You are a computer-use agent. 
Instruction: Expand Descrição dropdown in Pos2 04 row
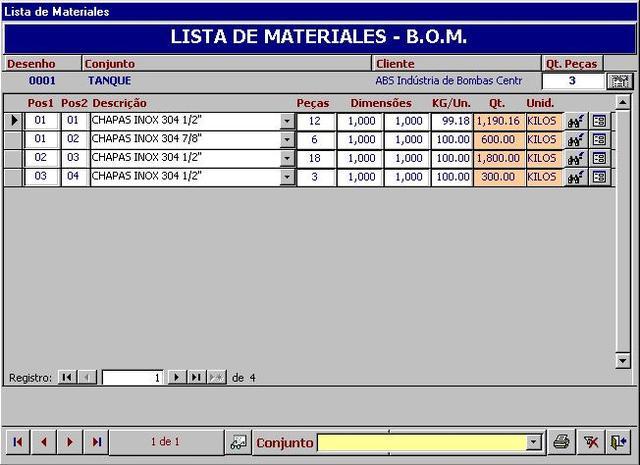point(287,177)
